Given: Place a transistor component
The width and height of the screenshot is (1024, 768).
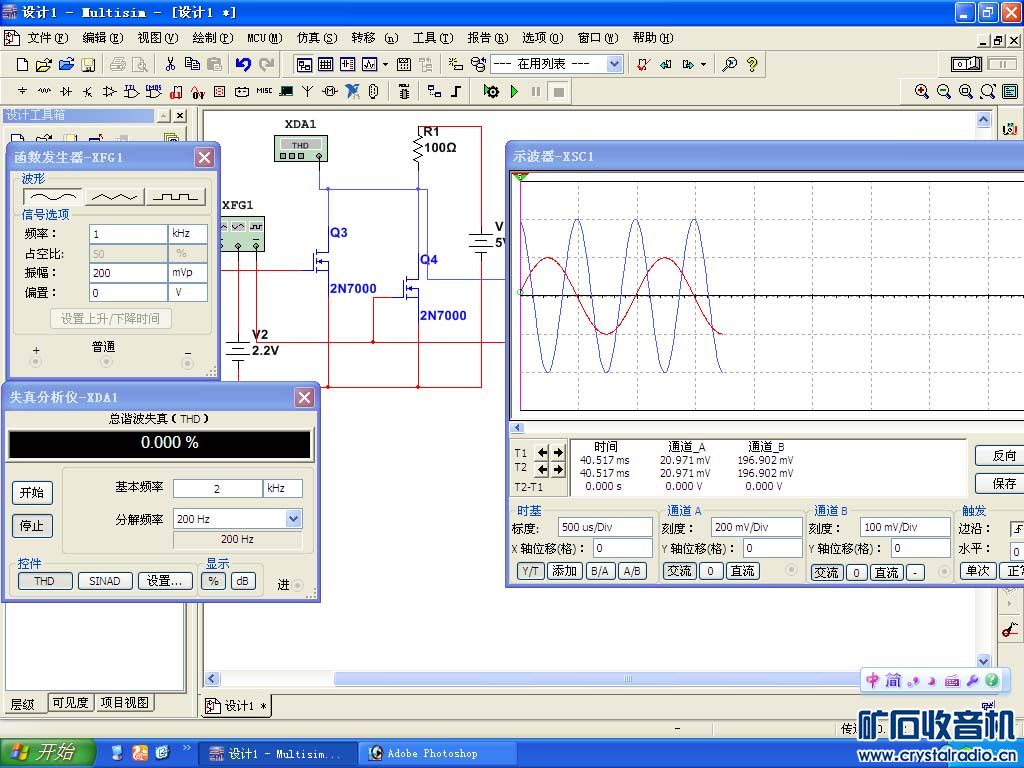Looking at the screenshot, I should (x=88, y=91).
